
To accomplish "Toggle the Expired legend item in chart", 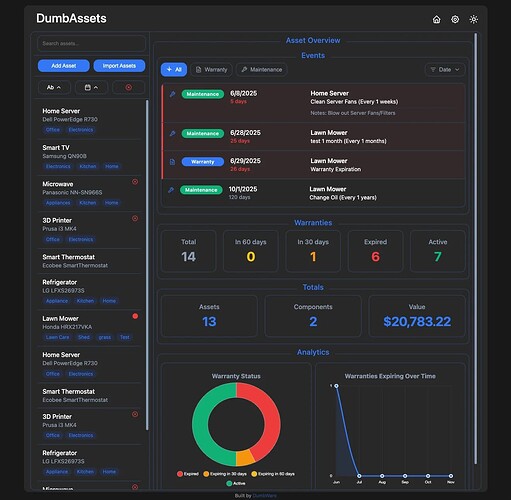I will pyautogui.click(x=188, y=474).
